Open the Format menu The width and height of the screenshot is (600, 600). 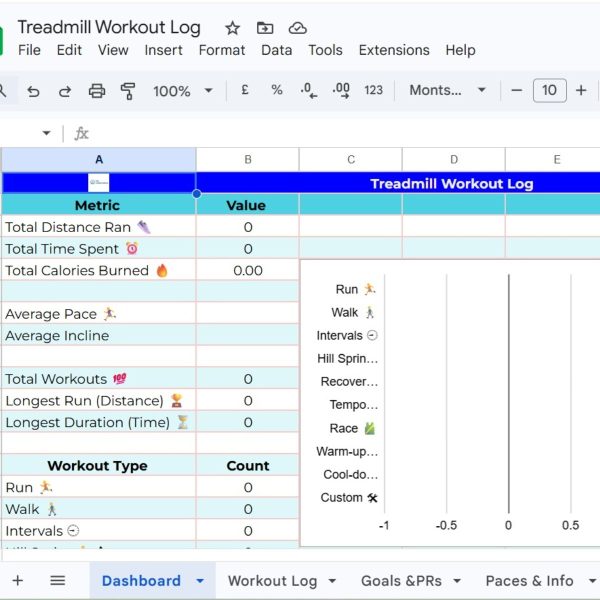[x=222, y=50]
